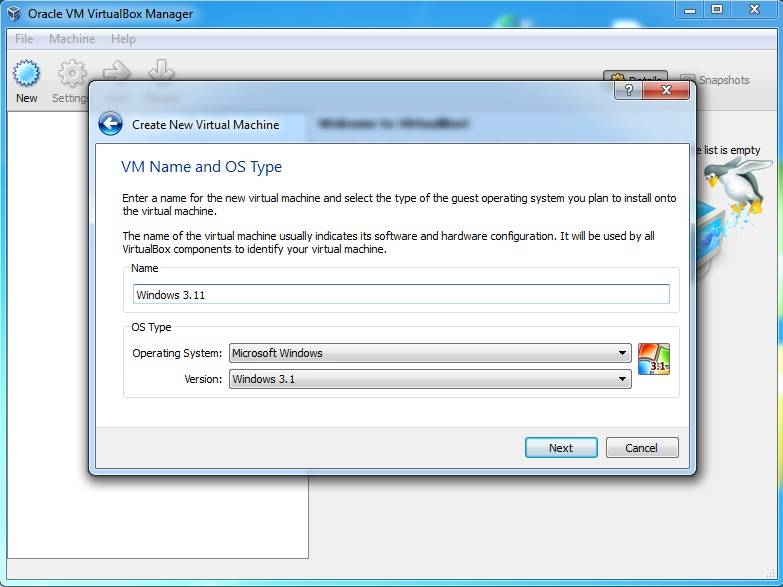Click the dialog's question mark help button
Viewport: 783px width, 587px height.
(628, 91)
